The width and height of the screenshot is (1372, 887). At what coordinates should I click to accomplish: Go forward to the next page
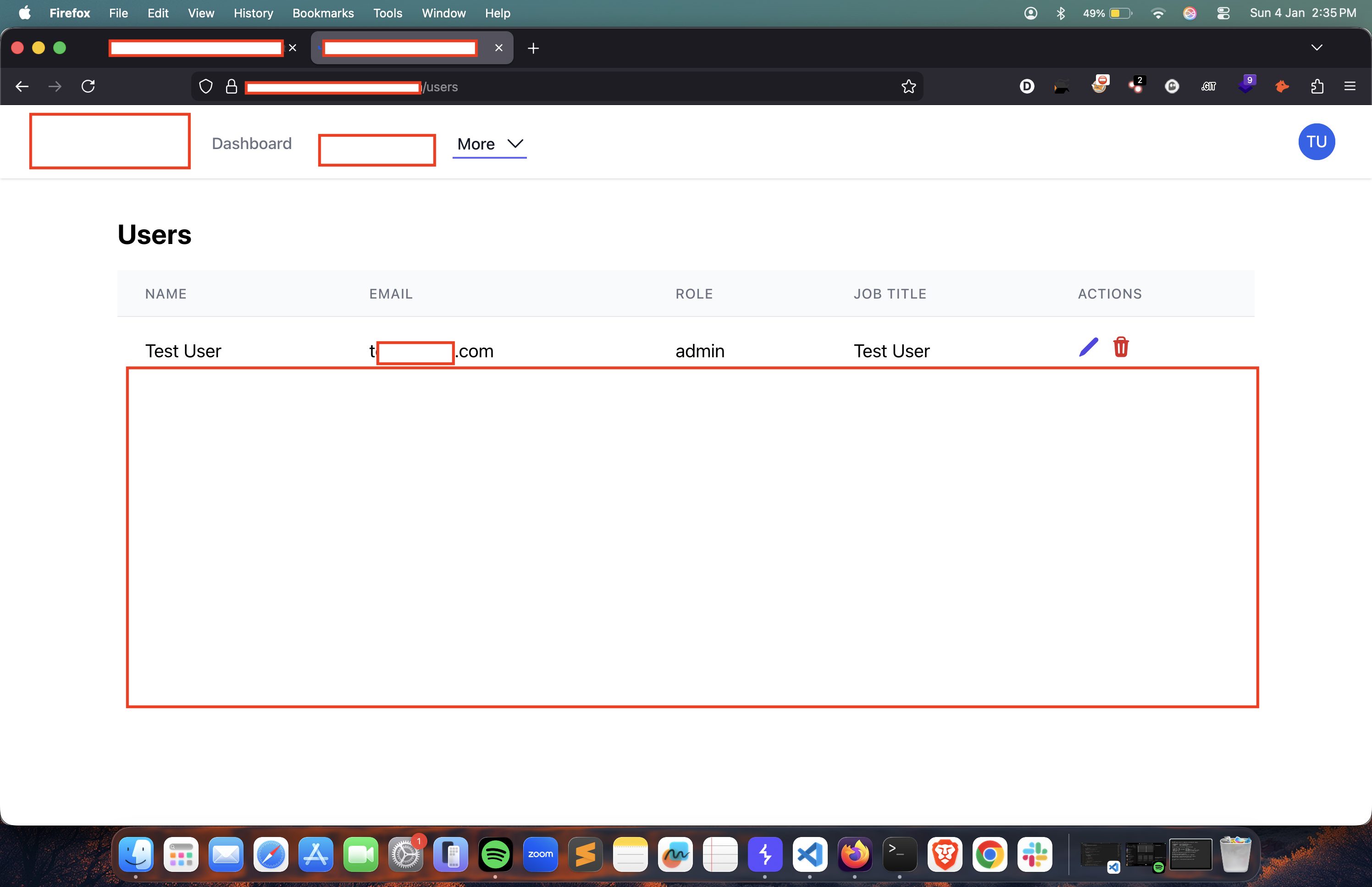[55, 86]
